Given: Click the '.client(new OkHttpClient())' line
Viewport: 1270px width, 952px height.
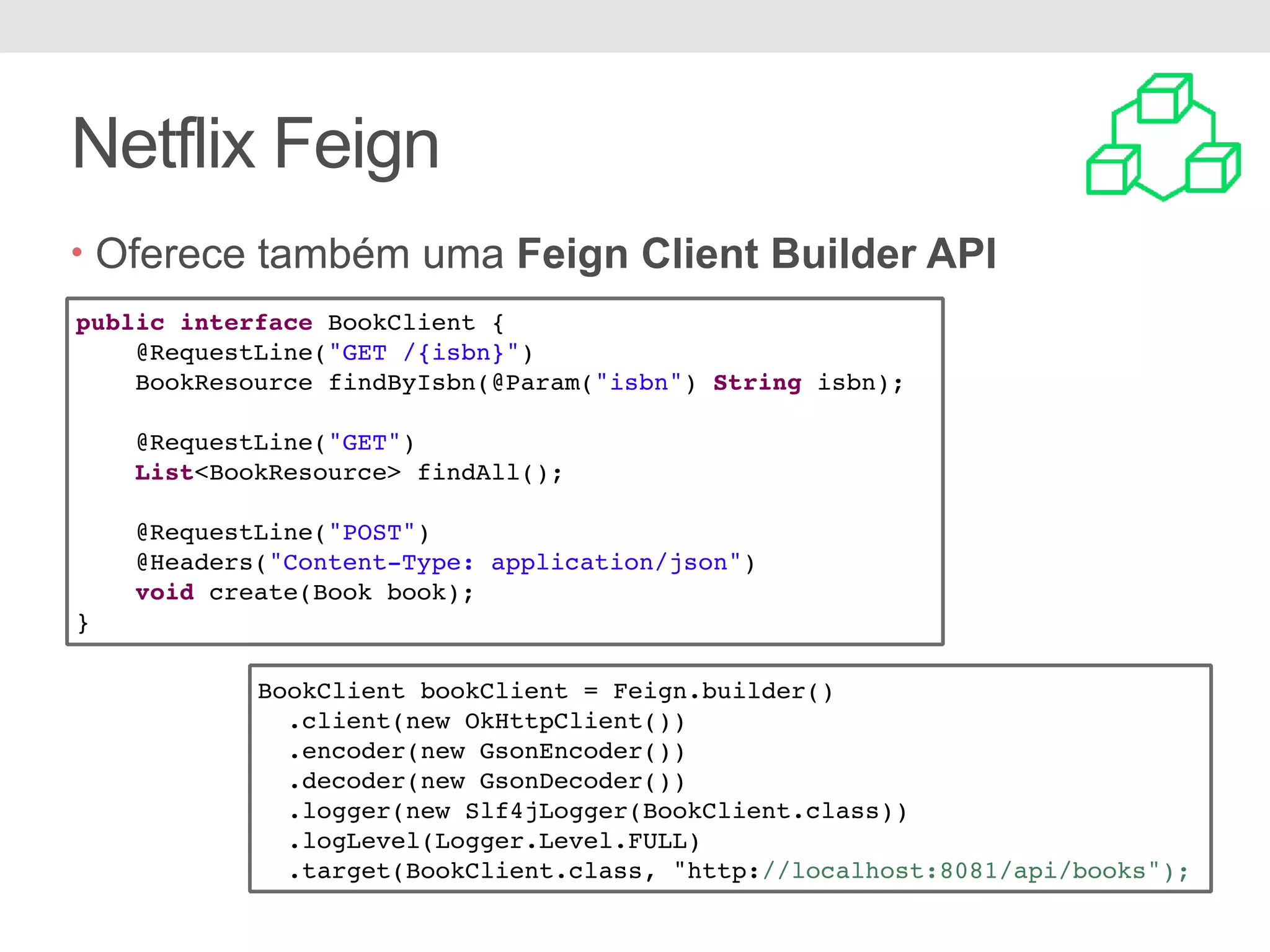Looking at the screenshot, I should click(487, 721).
